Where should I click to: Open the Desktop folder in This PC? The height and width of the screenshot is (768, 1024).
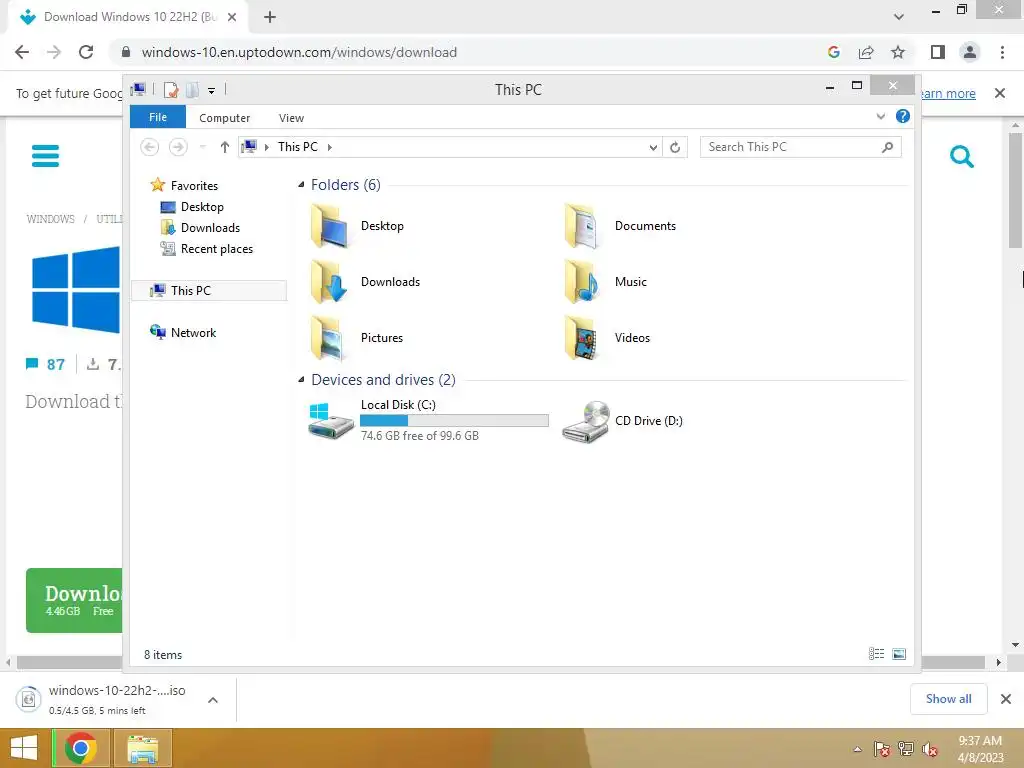[x=357, y=226]
